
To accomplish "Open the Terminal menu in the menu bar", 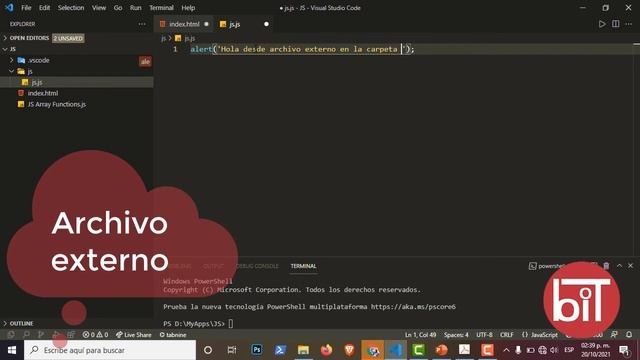I will [x=161, y=8].
